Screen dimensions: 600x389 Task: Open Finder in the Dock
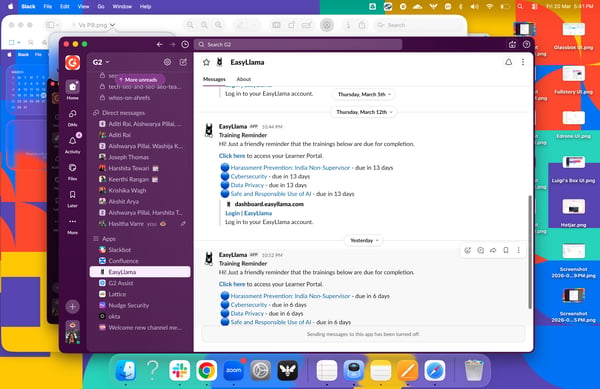[x=126, y=370]
